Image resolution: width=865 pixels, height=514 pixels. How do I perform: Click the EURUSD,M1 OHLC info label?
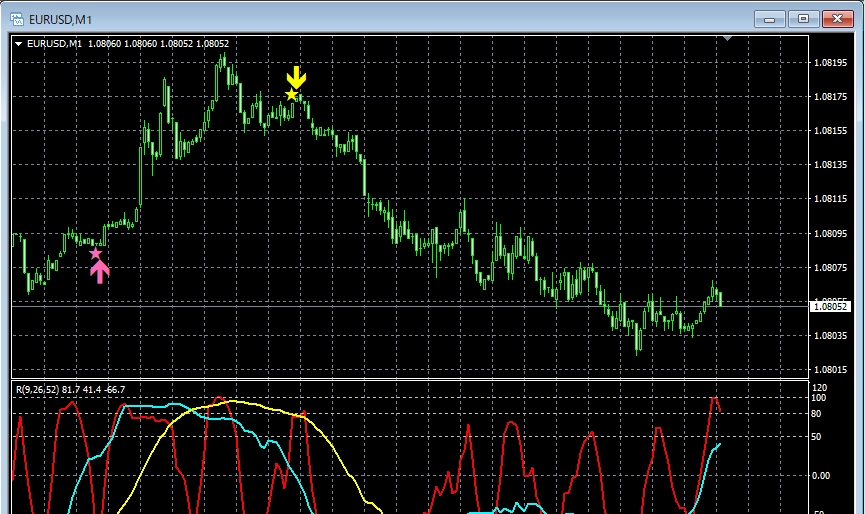click(128, 43)
